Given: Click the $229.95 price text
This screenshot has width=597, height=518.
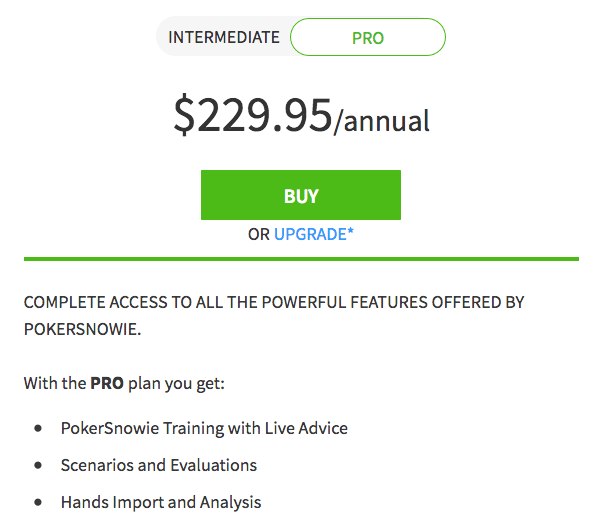Looking at the screenshot, I should [x=253, y=114].
